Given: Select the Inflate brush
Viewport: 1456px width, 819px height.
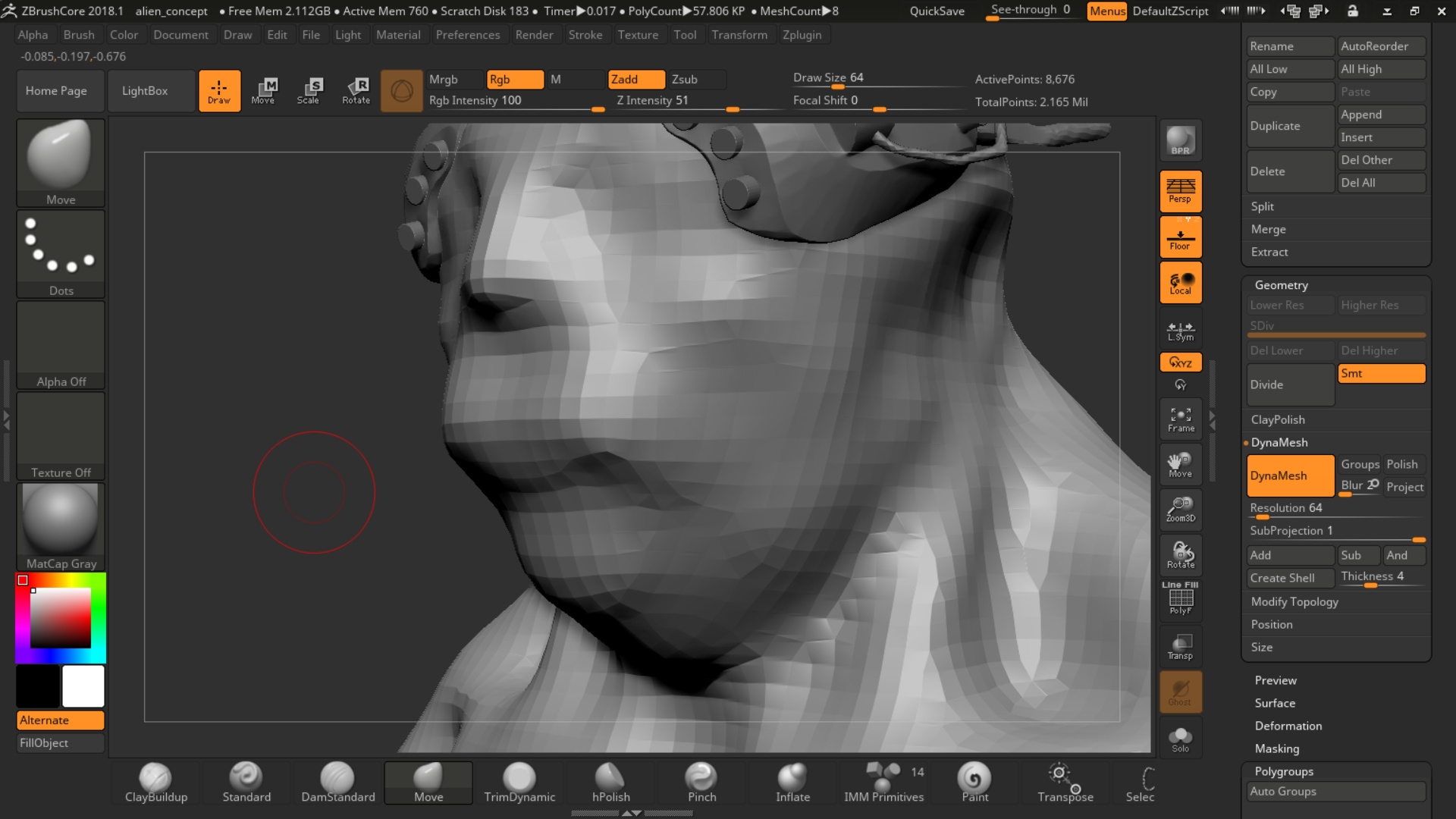Looking at the screenshot, I should pyautogui.click(x=792, y=783).
